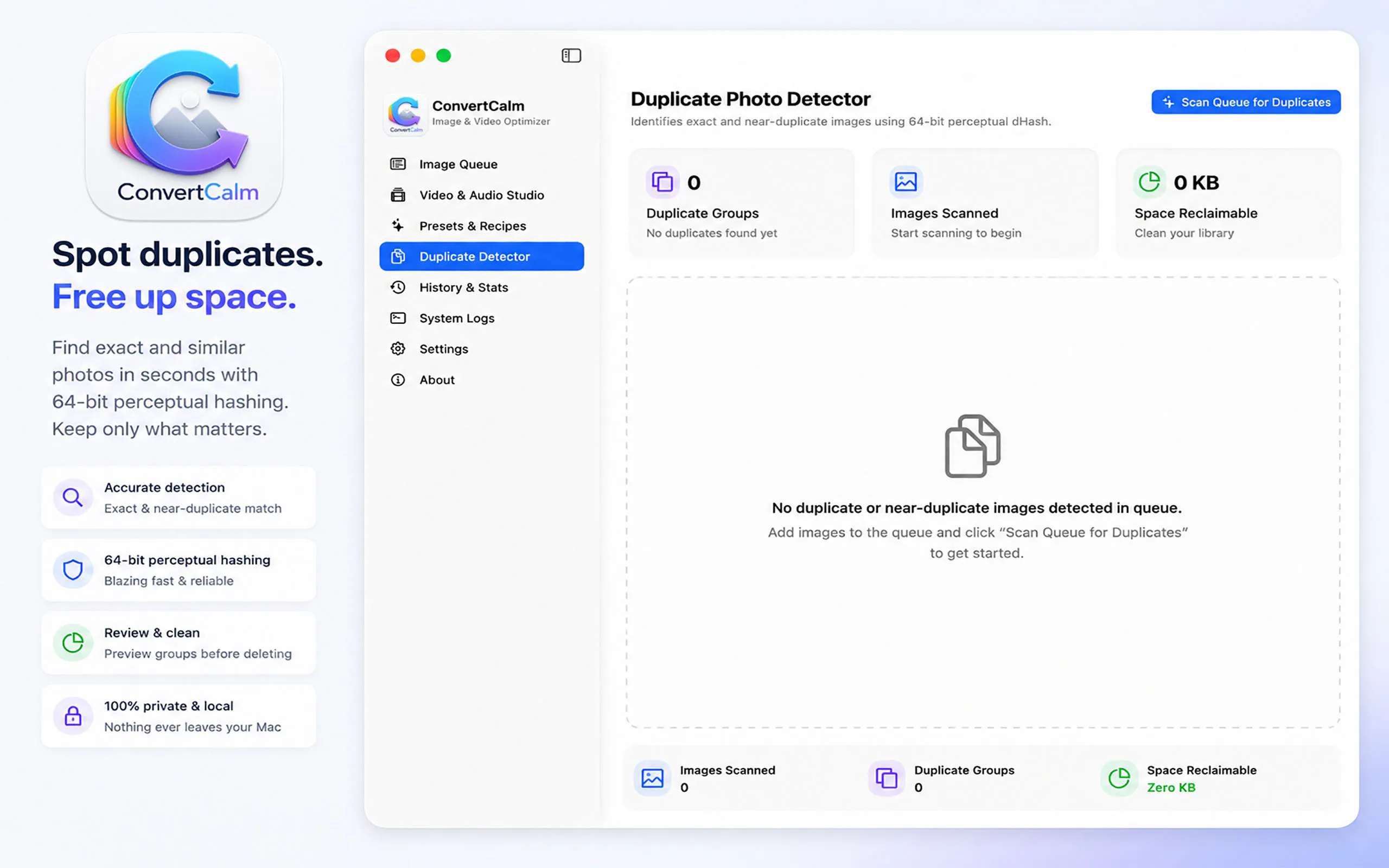The width and height of the screenshot is (1389, 868).
Task: Open Image Queue from the sidebar
Action: pyautogui.click(x=482, y=164)
